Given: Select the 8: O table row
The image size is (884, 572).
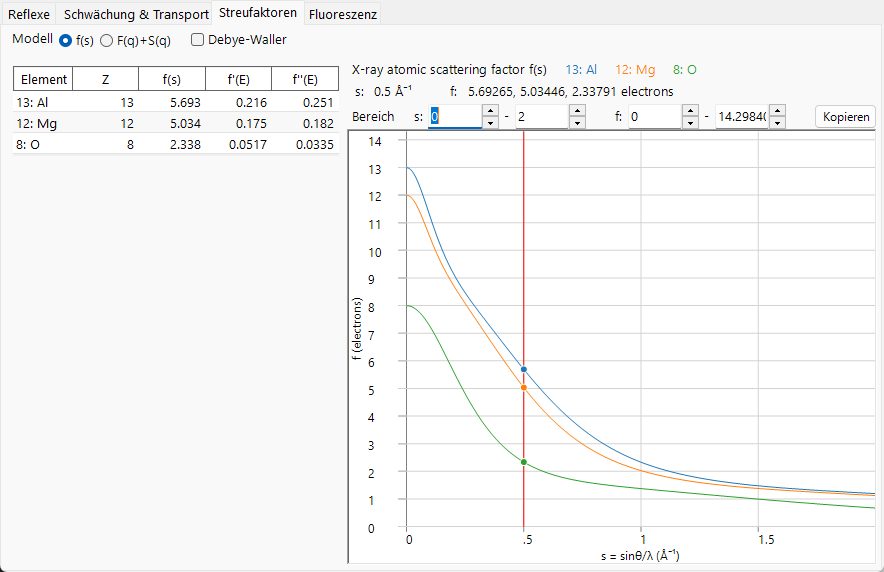Looking at the screenshot, I should click(176, 145).
